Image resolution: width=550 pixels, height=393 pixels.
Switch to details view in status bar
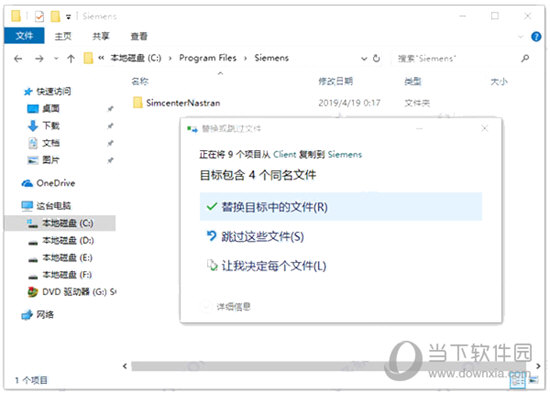point(518,380)
